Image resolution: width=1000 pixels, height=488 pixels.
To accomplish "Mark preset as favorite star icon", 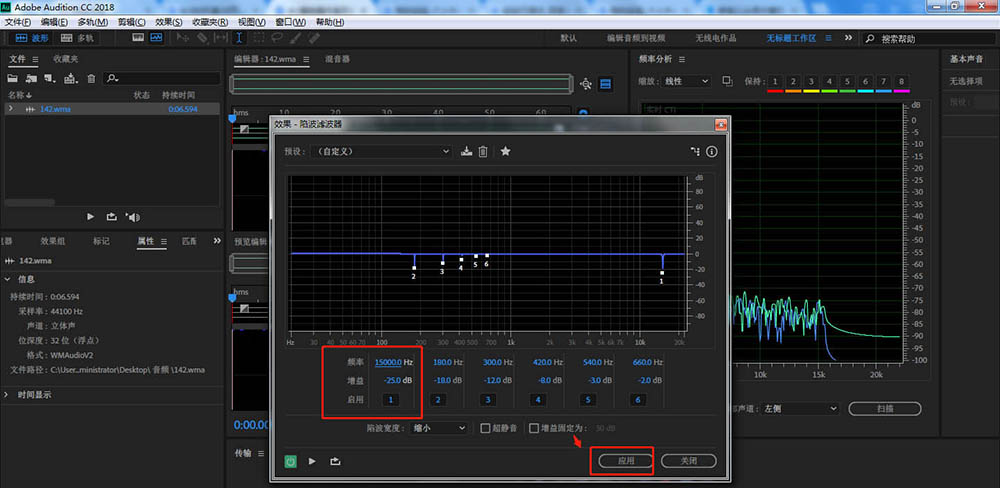I will (x=505, y=151).
